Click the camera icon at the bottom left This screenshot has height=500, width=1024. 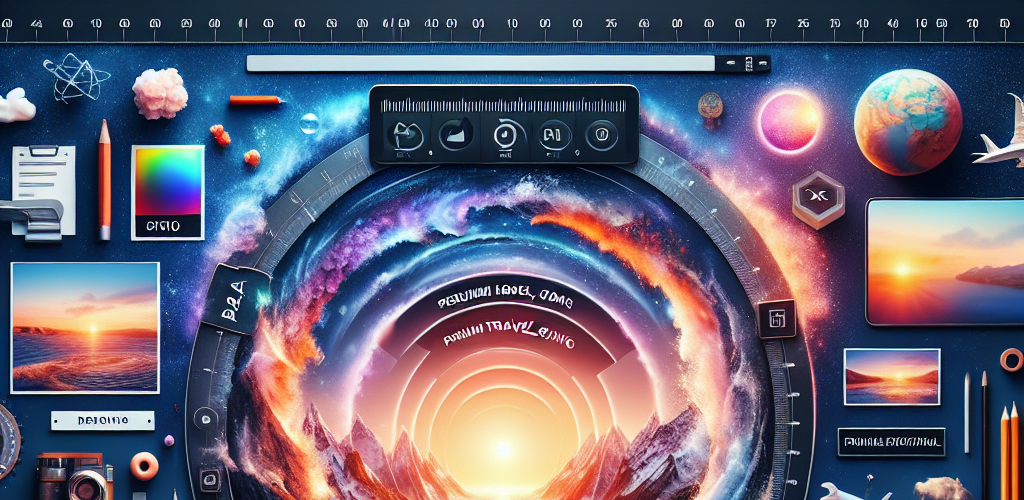(74, 478)
